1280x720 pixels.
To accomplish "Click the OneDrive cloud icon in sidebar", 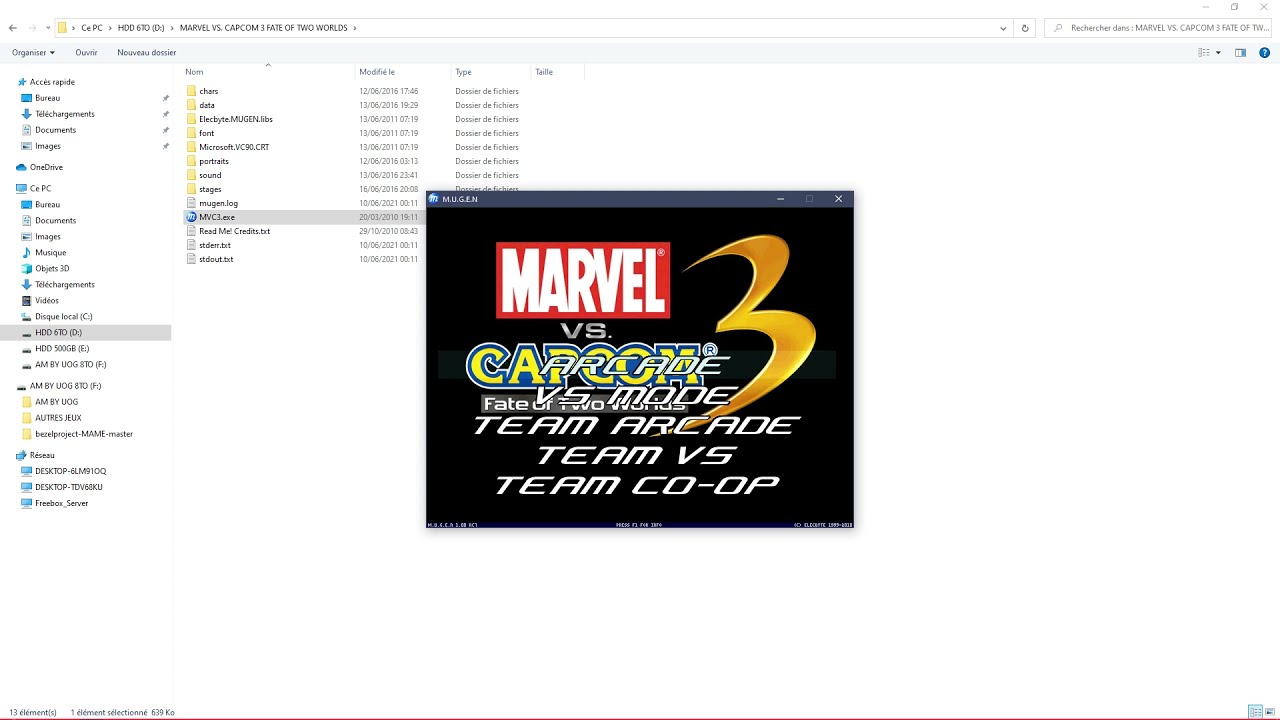I will click(21, 167).
